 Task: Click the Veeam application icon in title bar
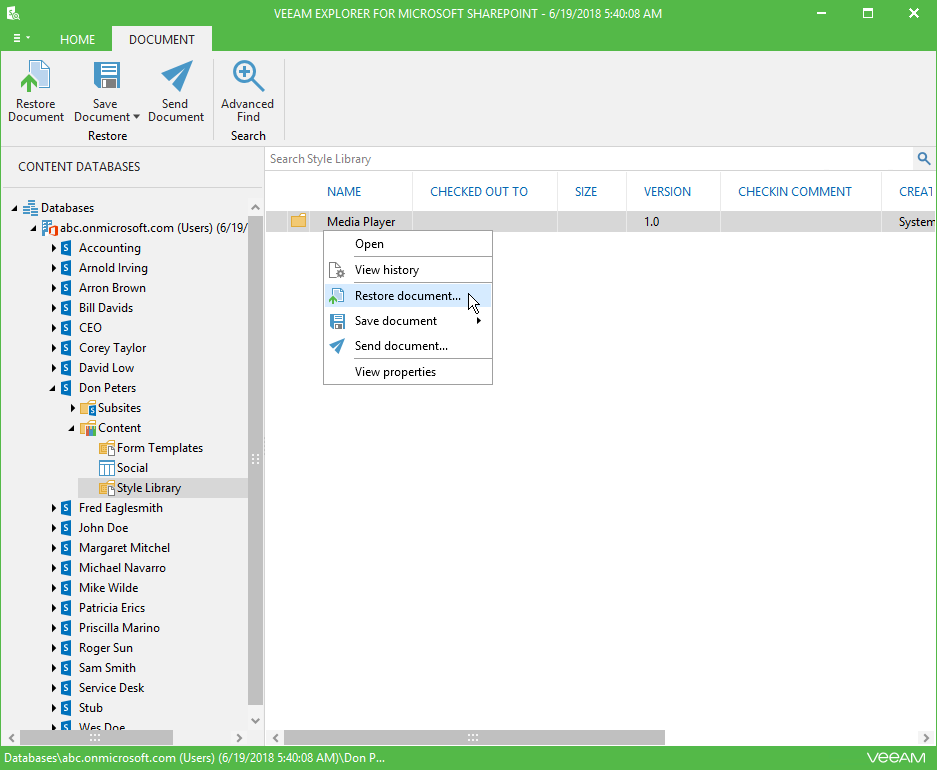(13, 13)
